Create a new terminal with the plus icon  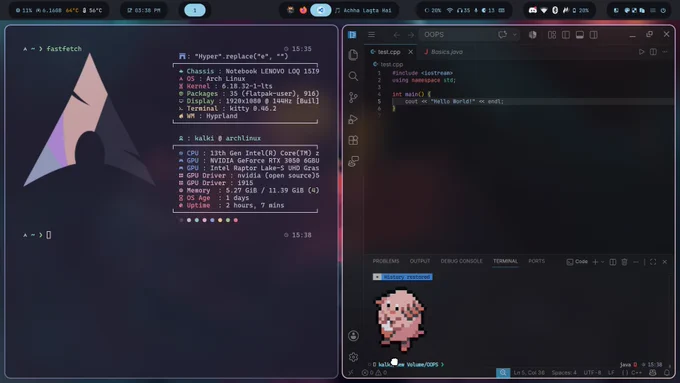point(595,262)
